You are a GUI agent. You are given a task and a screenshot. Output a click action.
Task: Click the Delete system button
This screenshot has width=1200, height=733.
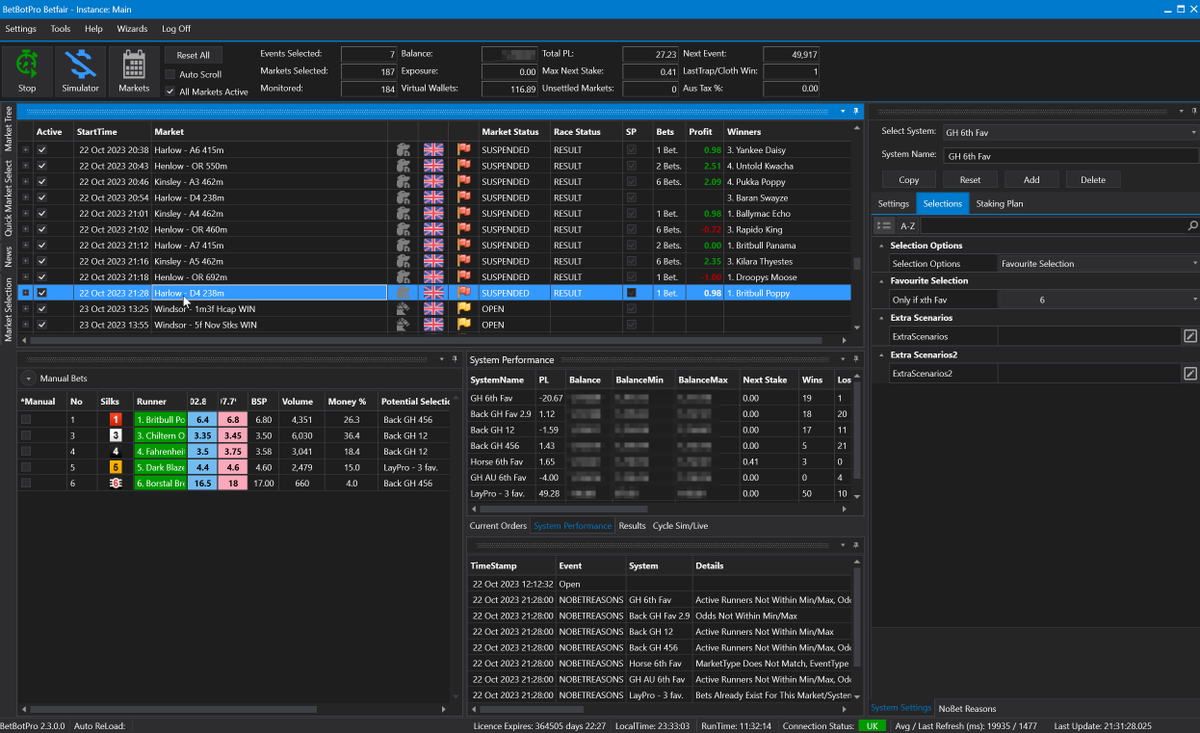(1093, 180)
